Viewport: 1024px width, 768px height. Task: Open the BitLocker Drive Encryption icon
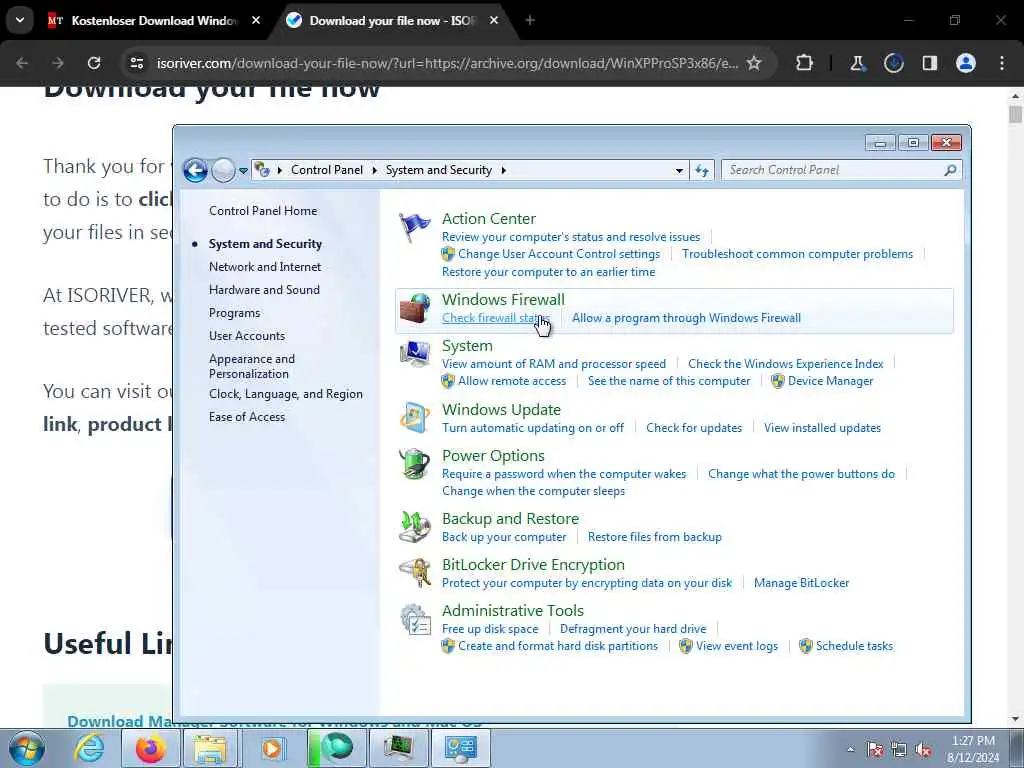coord(415,573)
